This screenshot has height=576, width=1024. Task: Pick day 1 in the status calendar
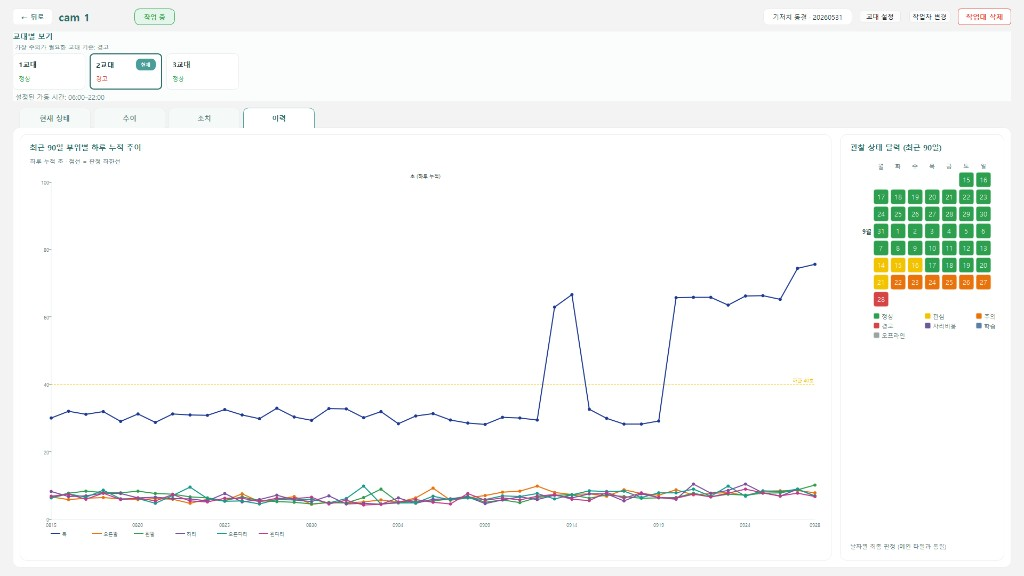[x=898, y=231]
